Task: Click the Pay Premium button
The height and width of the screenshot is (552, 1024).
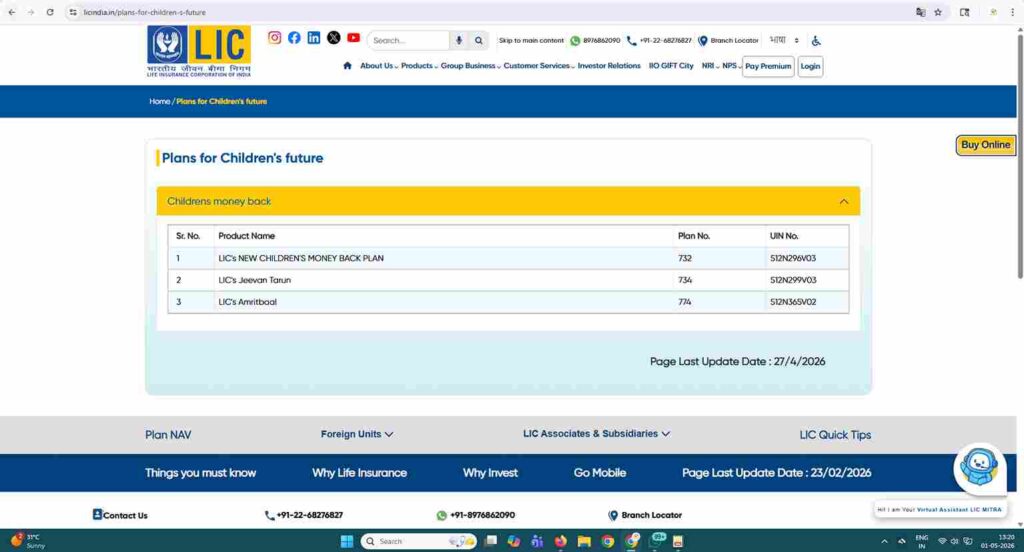Action: coord(768,66)
